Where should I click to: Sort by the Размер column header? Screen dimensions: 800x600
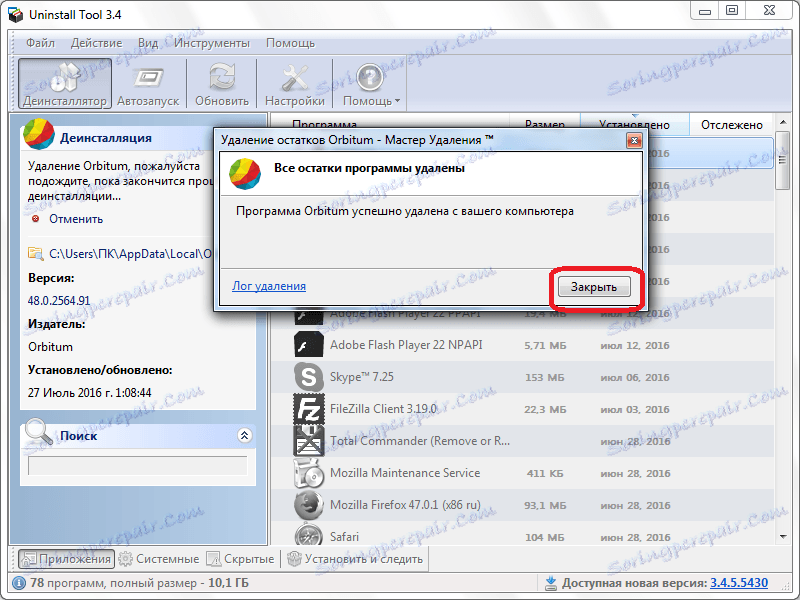[545, 124]
